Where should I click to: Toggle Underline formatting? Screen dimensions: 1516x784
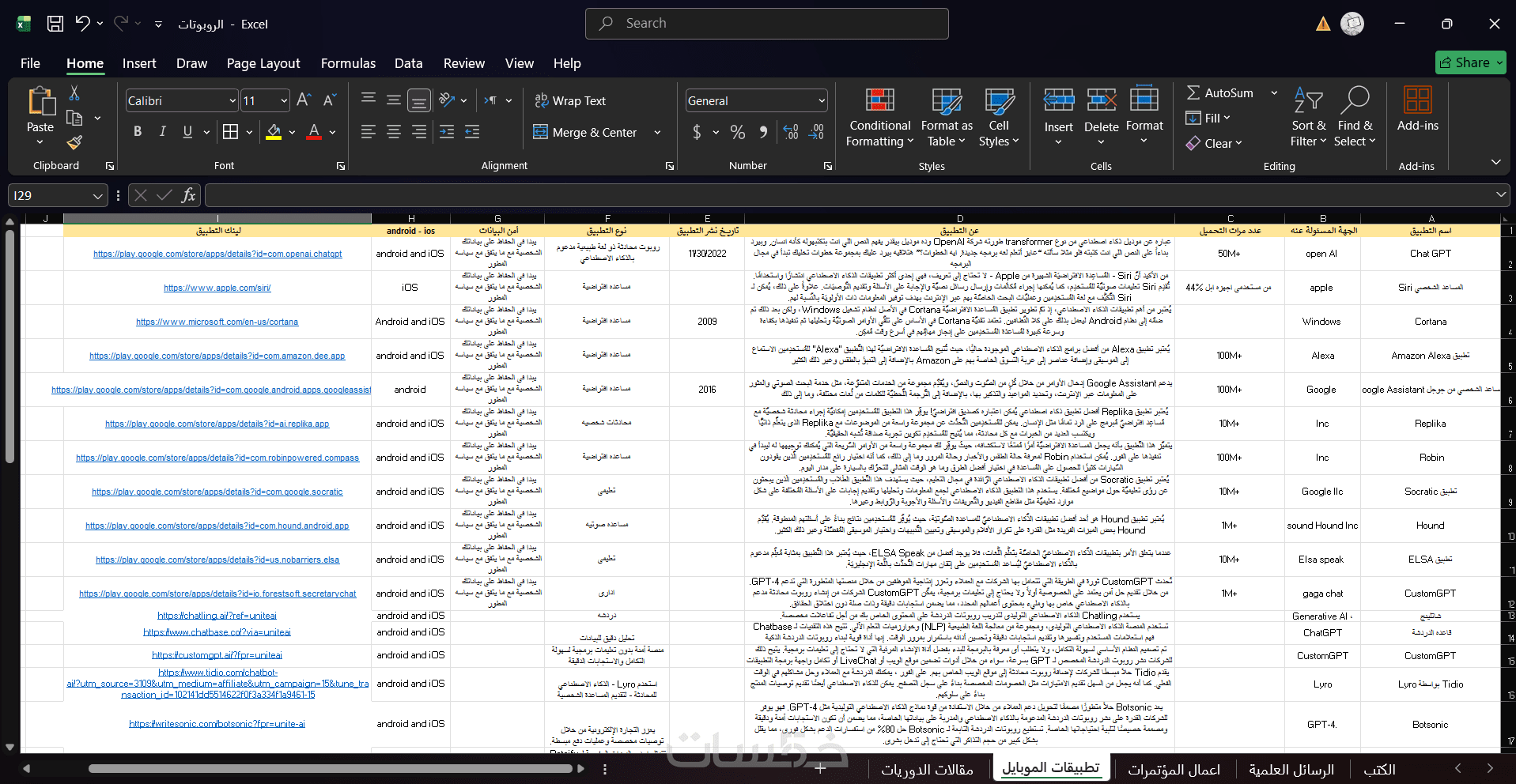(187, 132)
